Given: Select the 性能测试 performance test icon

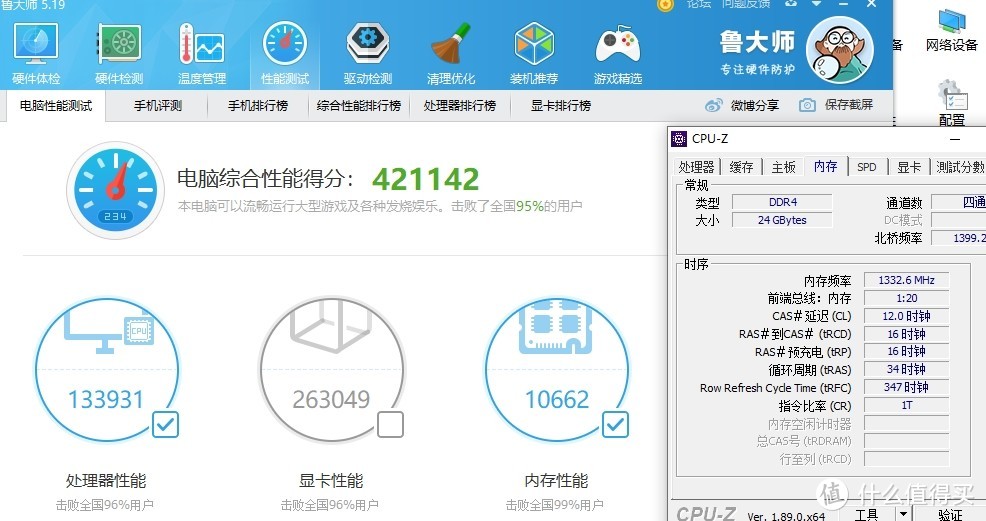Looking at the screenshot, I should (285, 53).
